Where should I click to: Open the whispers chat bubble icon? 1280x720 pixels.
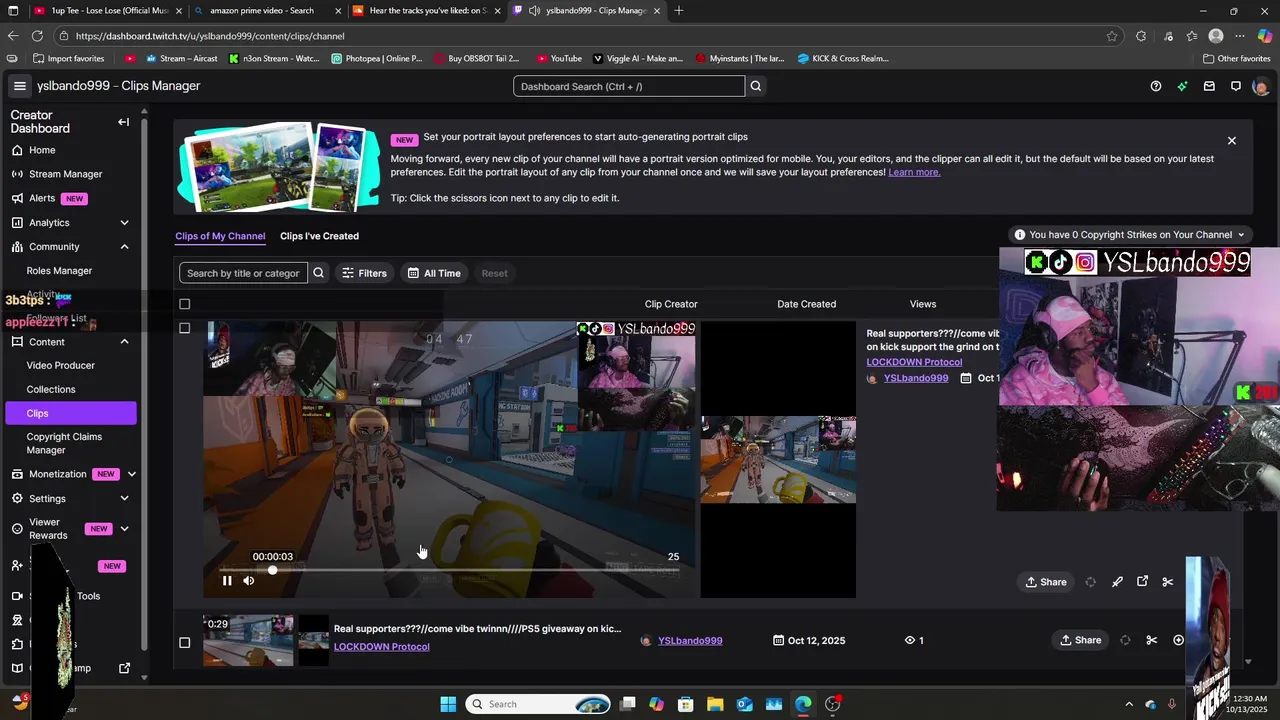point(1236,86)
